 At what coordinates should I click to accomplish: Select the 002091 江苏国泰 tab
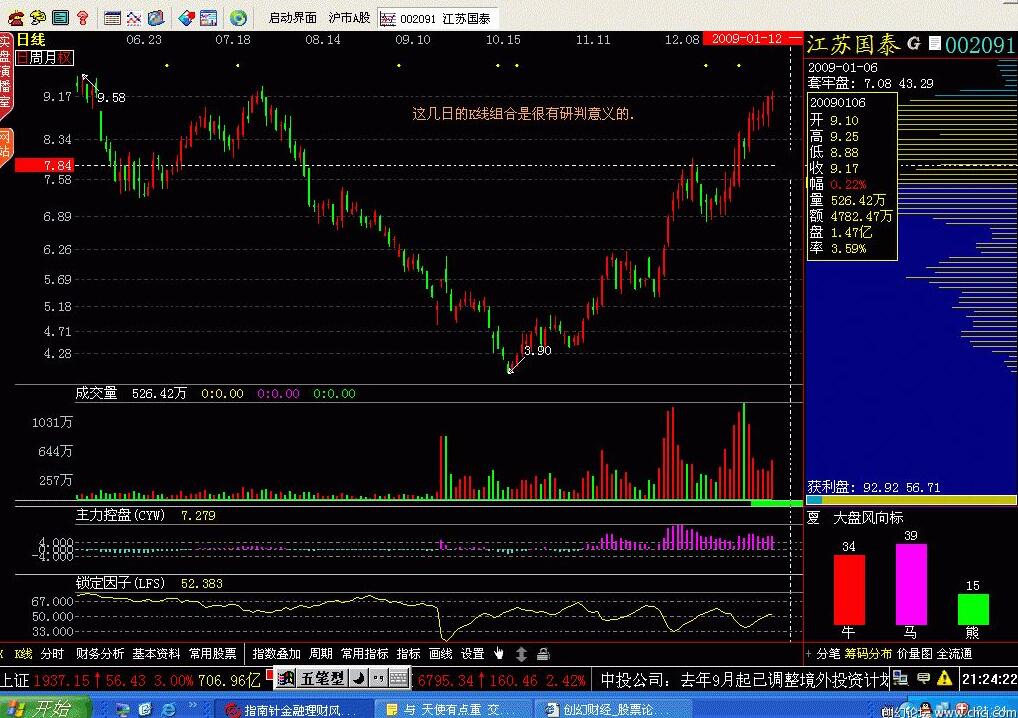[438, 19]
